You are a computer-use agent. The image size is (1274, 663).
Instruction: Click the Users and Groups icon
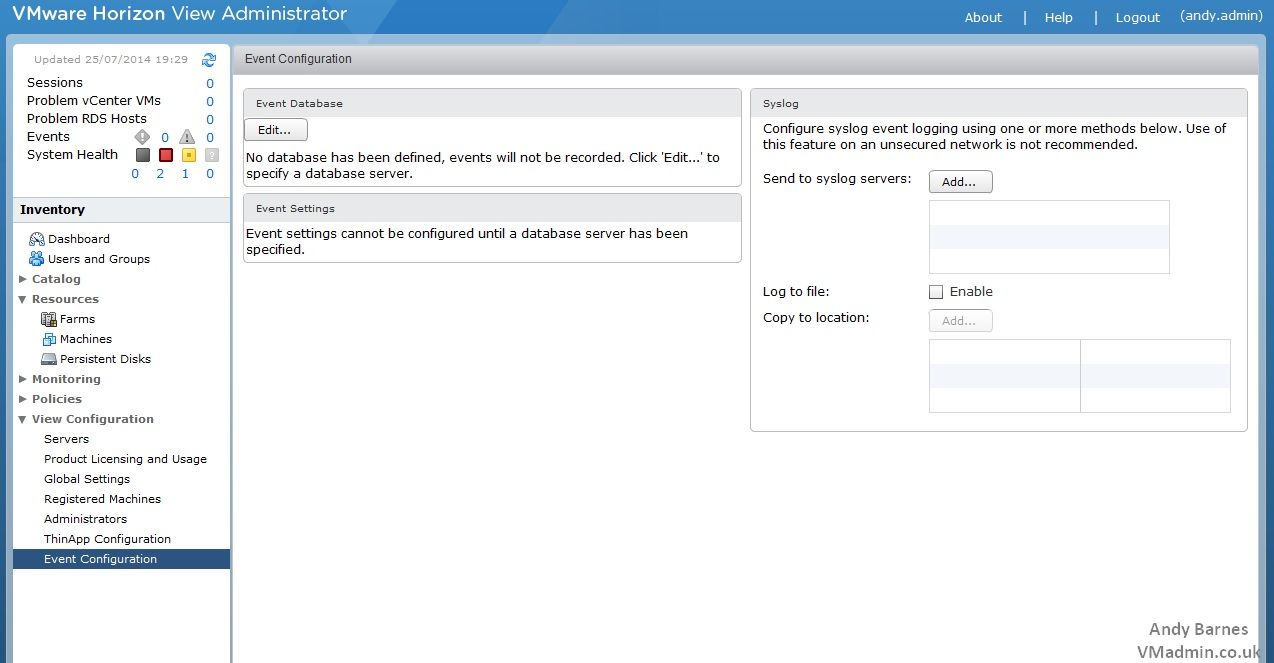pyautogui.click(x=37, y=259)
